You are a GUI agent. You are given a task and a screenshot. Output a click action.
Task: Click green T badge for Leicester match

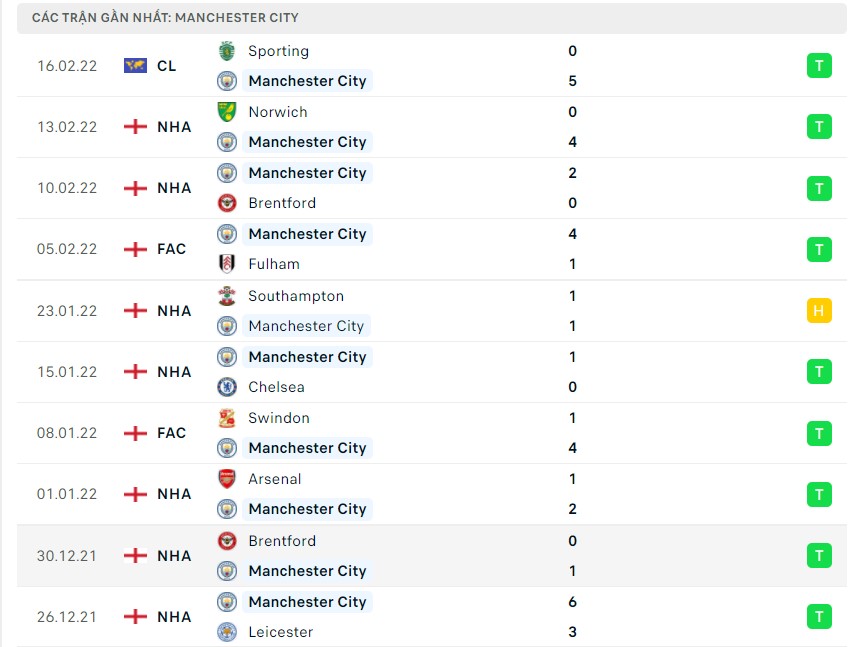coord(819,617)
